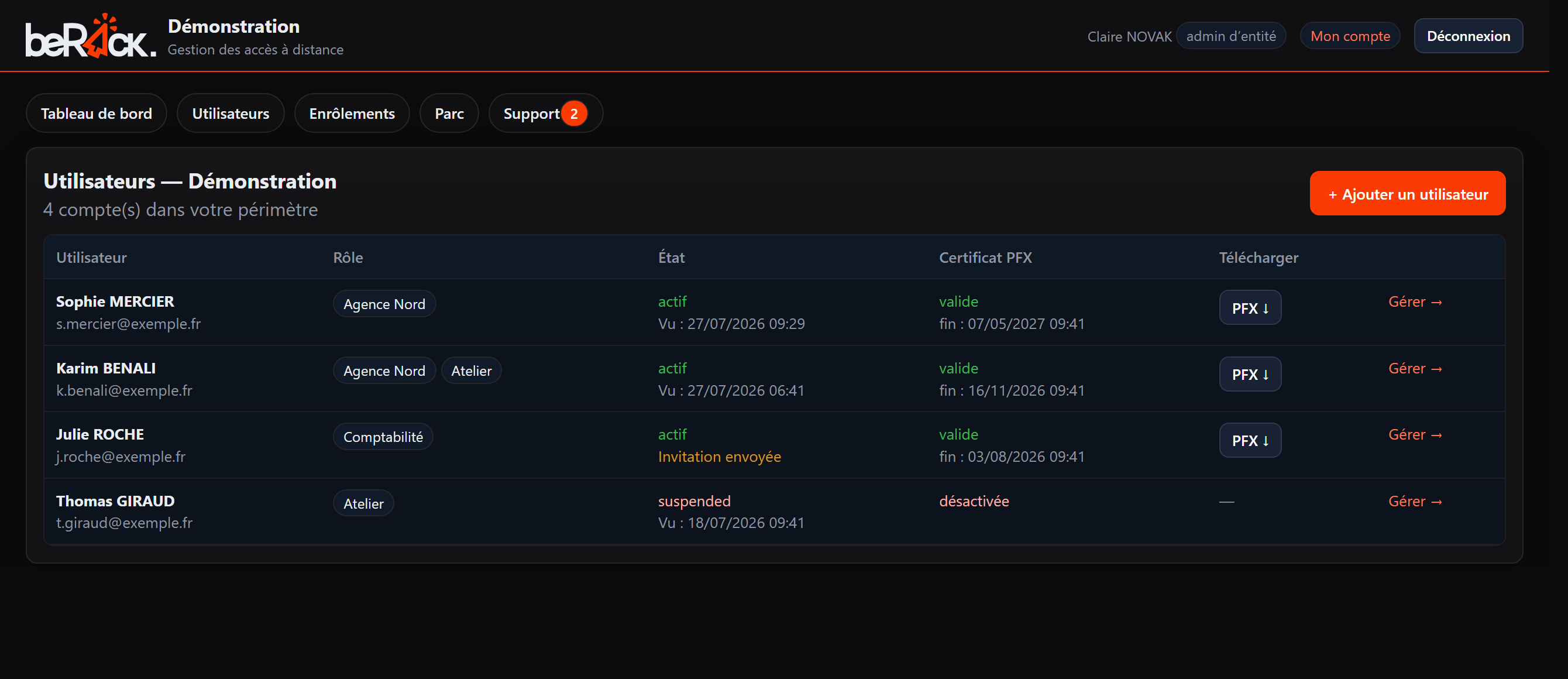
Task: Manage Sophie MERCIER via Gérer link
Action: pos(1415,301)
